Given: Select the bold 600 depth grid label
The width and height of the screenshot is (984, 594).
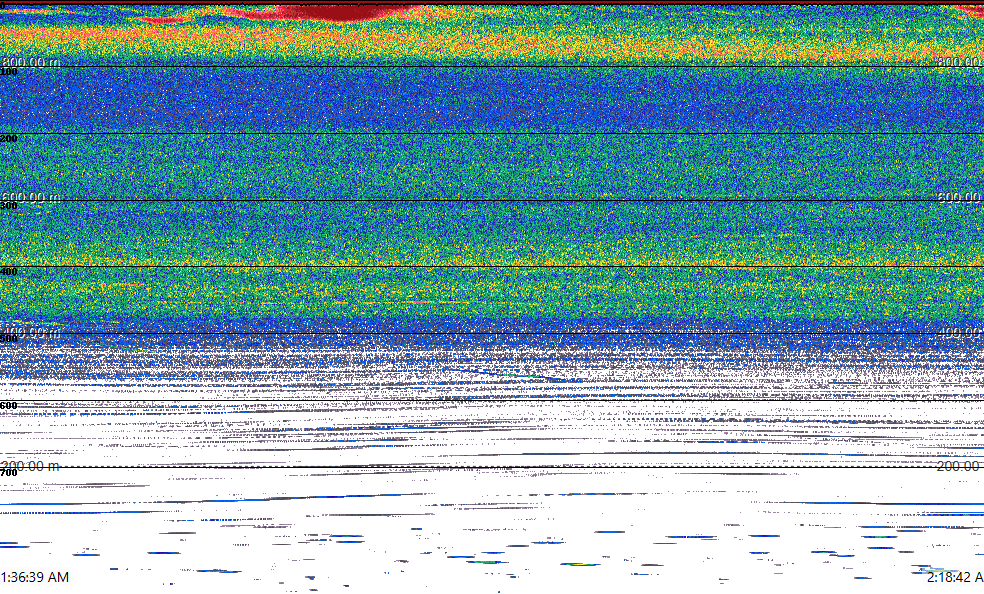Looking at the screenshot, I should (x=9, y=405).
